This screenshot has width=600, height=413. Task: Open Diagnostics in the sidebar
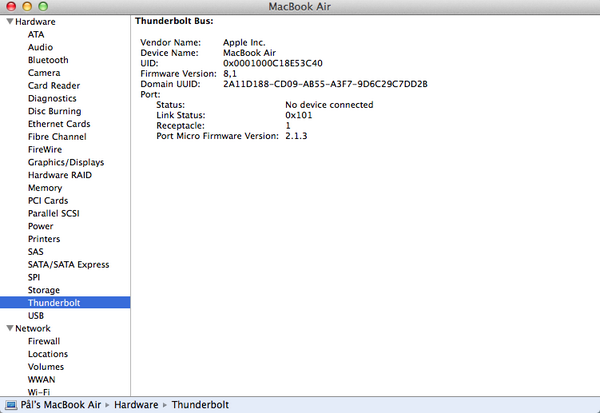52,98
